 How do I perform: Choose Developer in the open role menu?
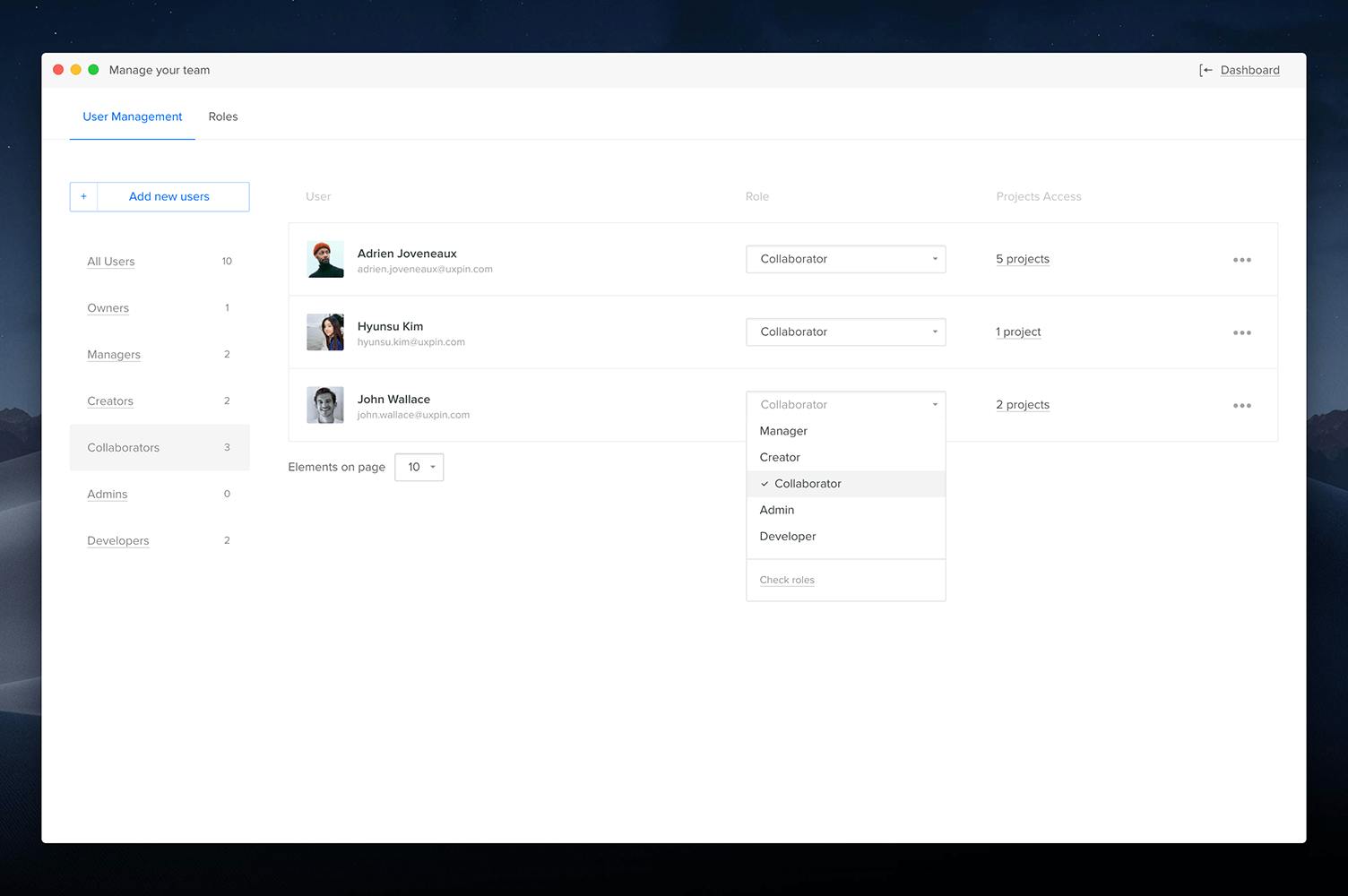pyautogui.click(x=787, y=536)
